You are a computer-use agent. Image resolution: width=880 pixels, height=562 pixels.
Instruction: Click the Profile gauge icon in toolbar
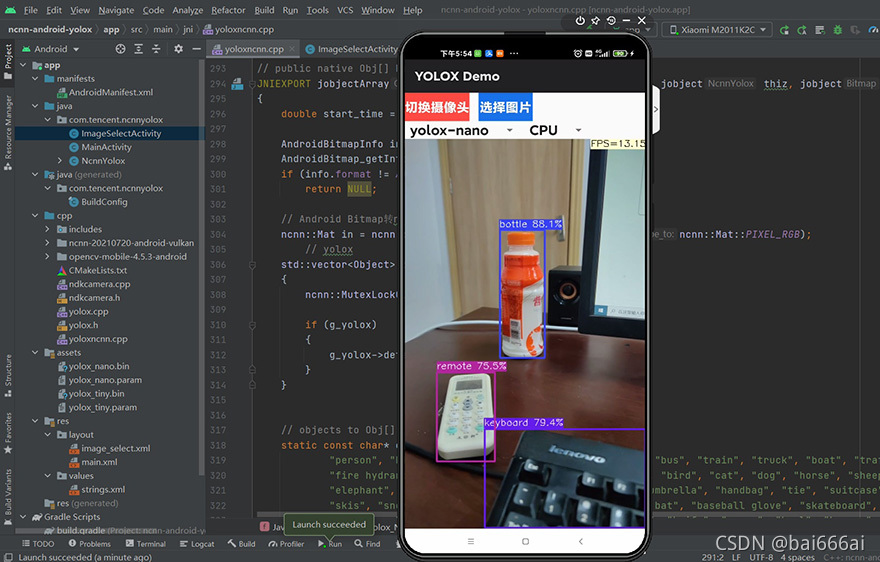pos(873,30)
